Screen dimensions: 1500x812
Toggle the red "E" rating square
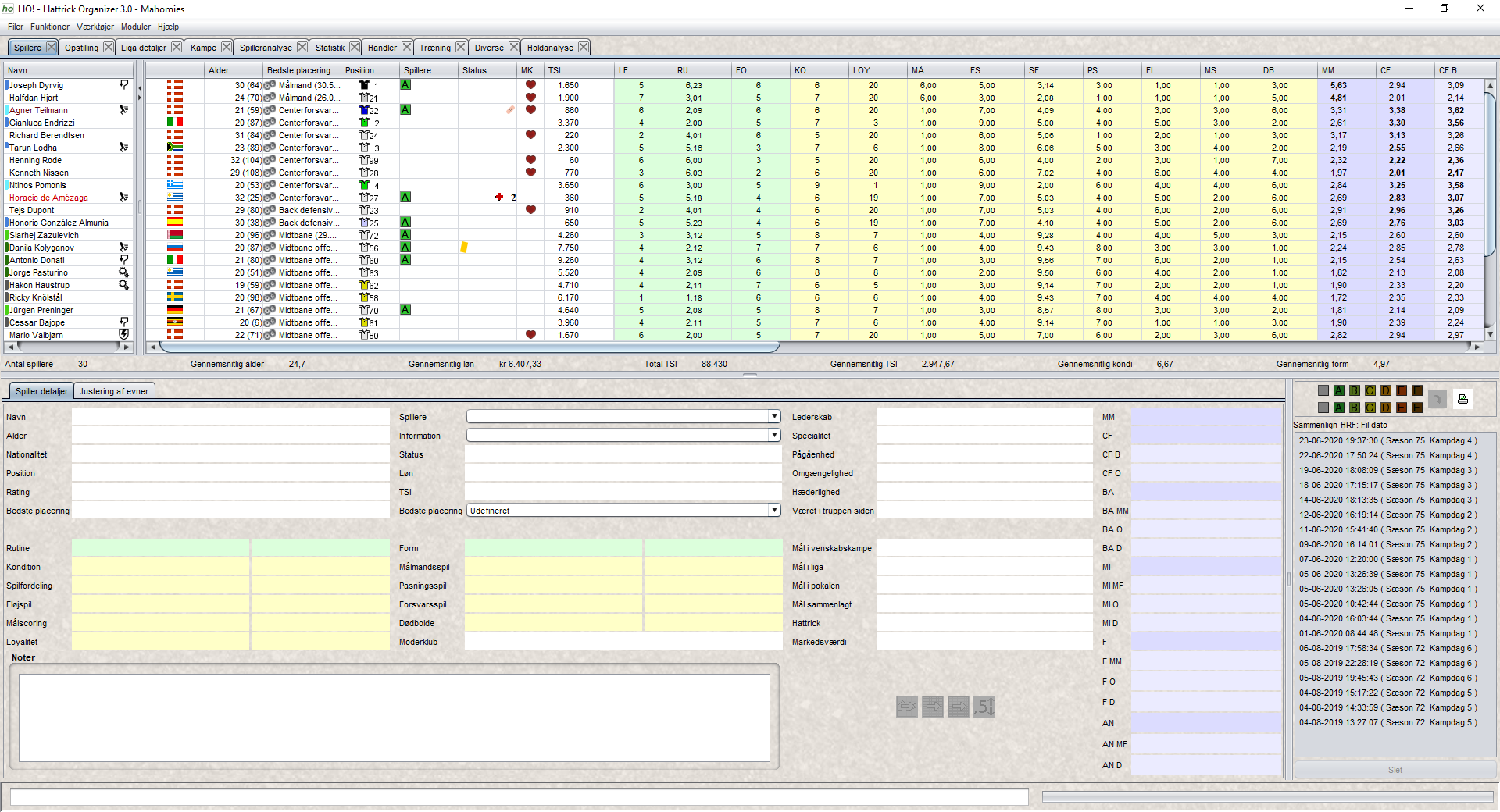pyautogui.click(x=1401, y=390)
